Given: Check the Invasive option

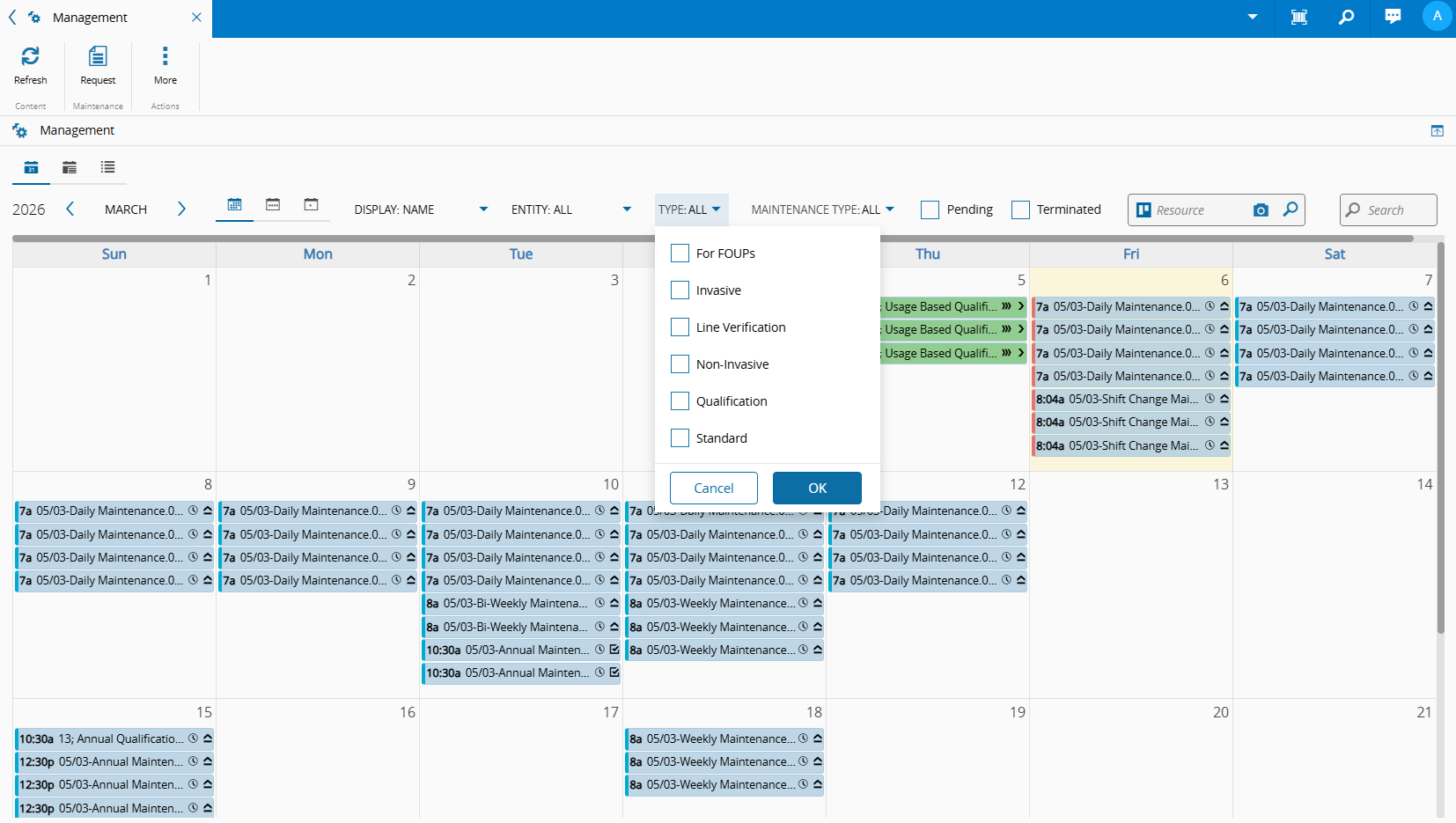Looking at the screenshot, I should [x=680, y=290].
